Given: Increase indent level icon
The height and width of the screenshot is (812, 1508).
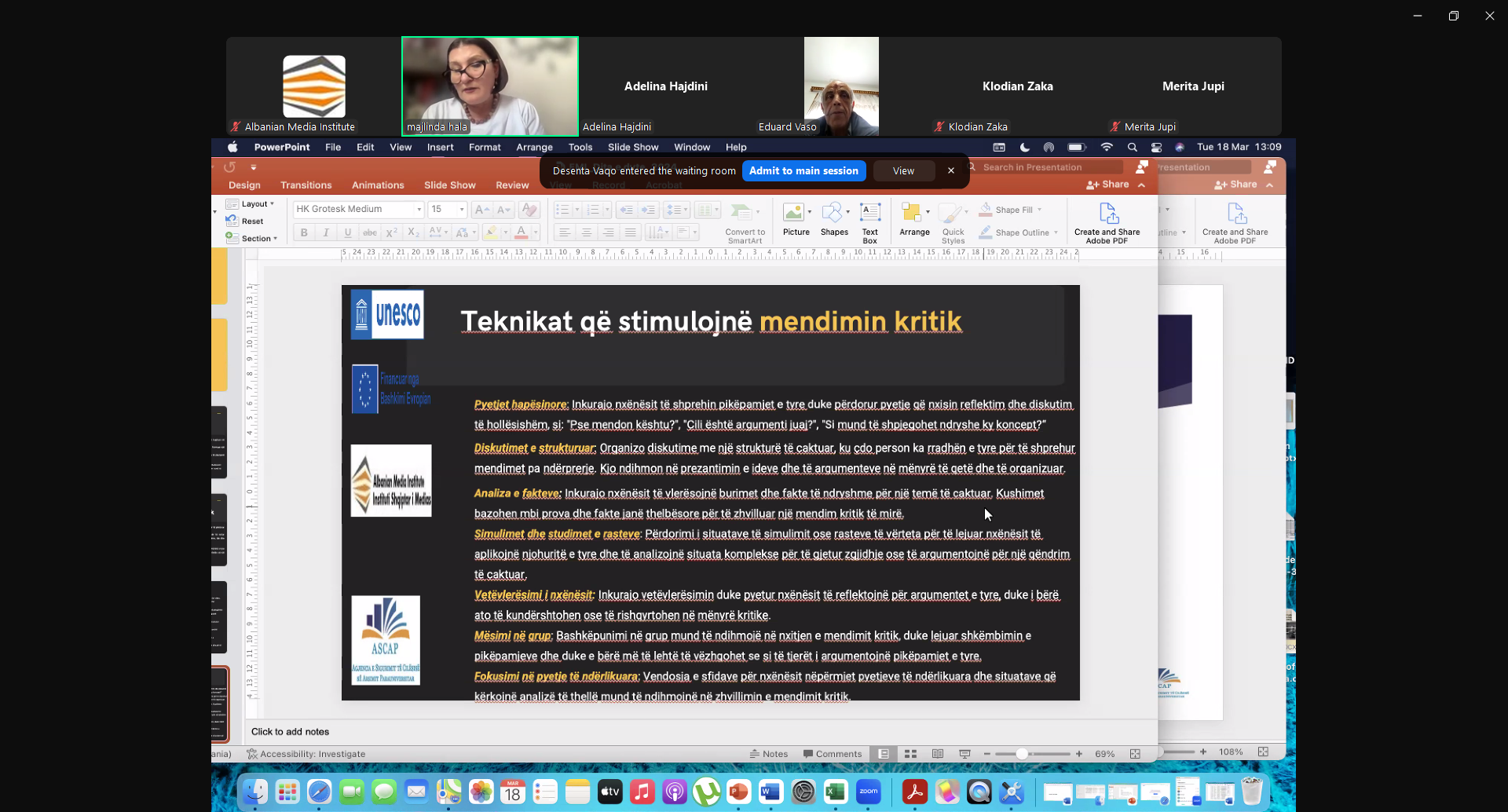Looking at the screenshot, I should 648,210.
